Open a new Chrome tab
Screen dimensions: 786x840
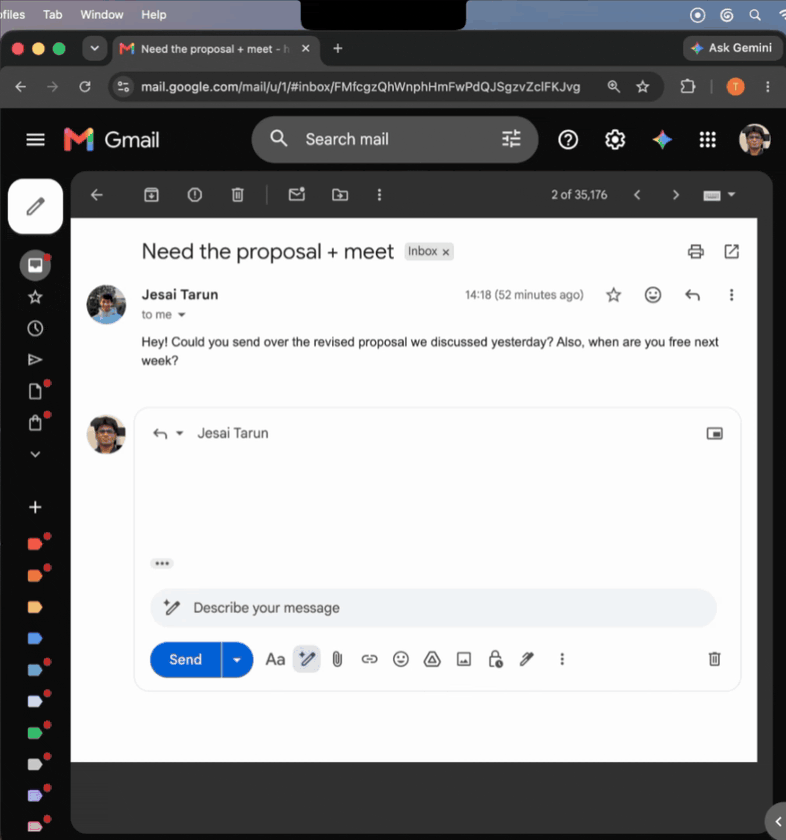[x=338, y=49]
